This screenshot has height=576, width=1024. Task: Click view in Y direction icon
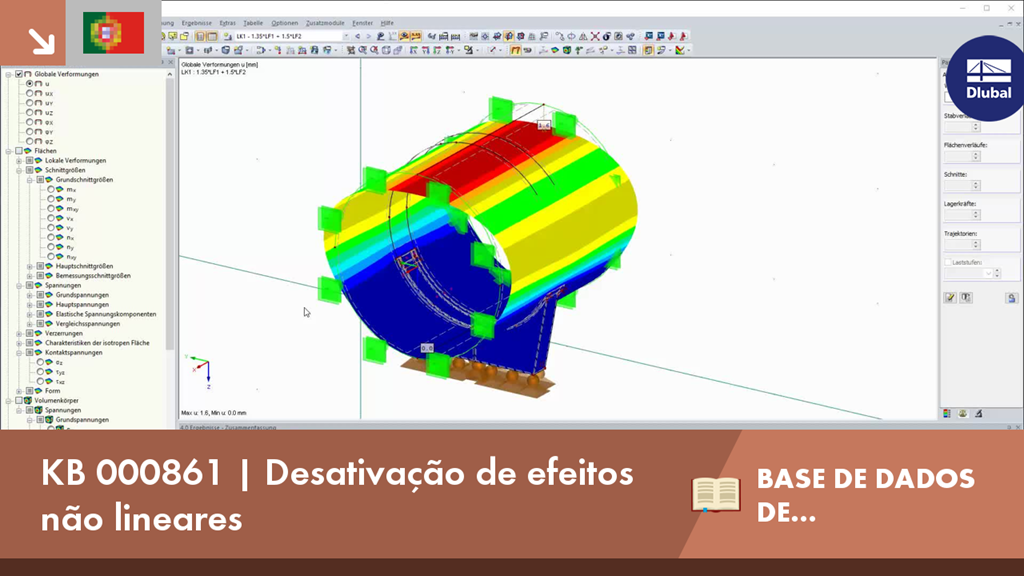click(425, 50)
